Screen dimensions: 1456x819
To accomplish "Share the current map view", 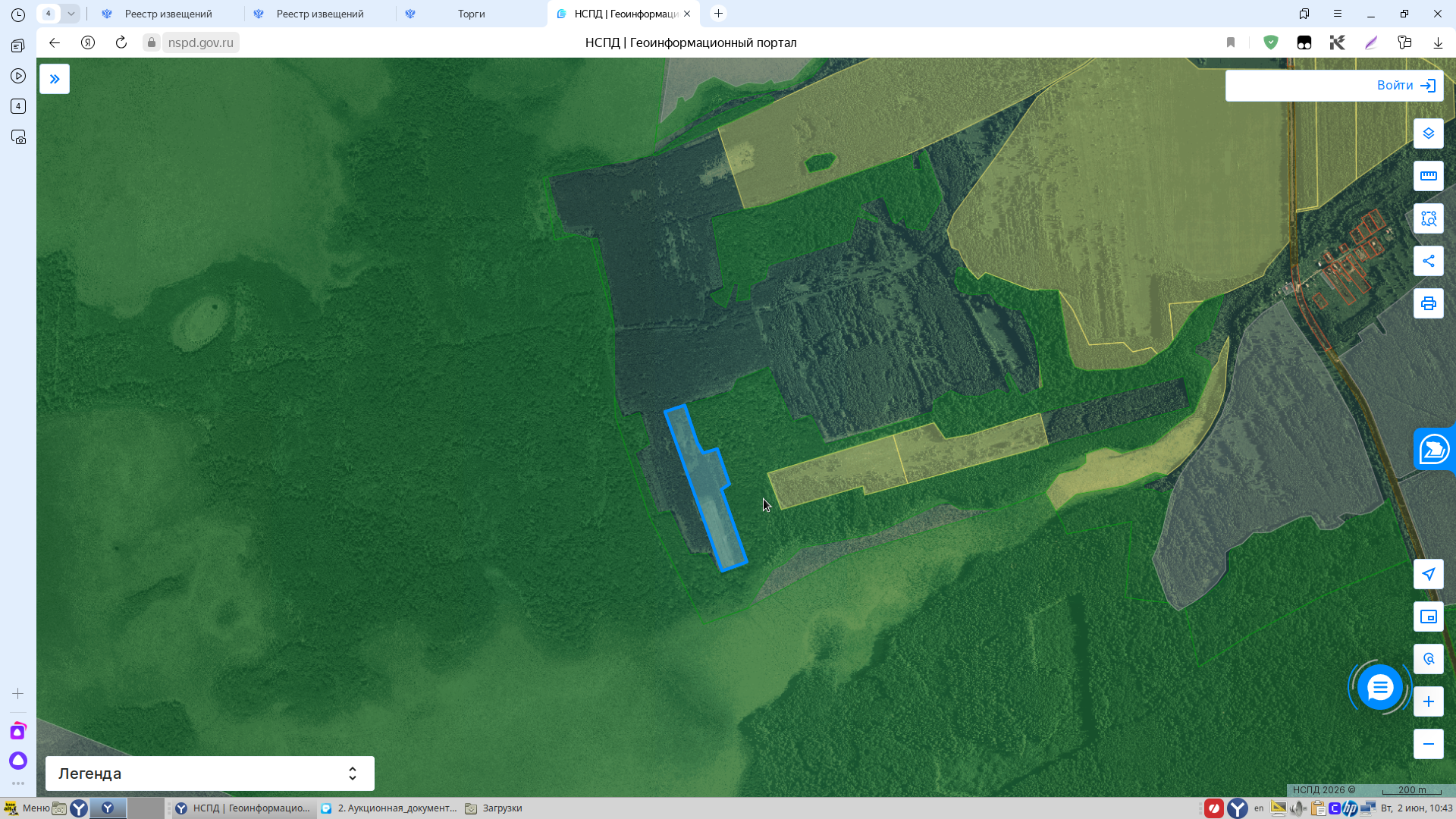I will pos(1428,261).
